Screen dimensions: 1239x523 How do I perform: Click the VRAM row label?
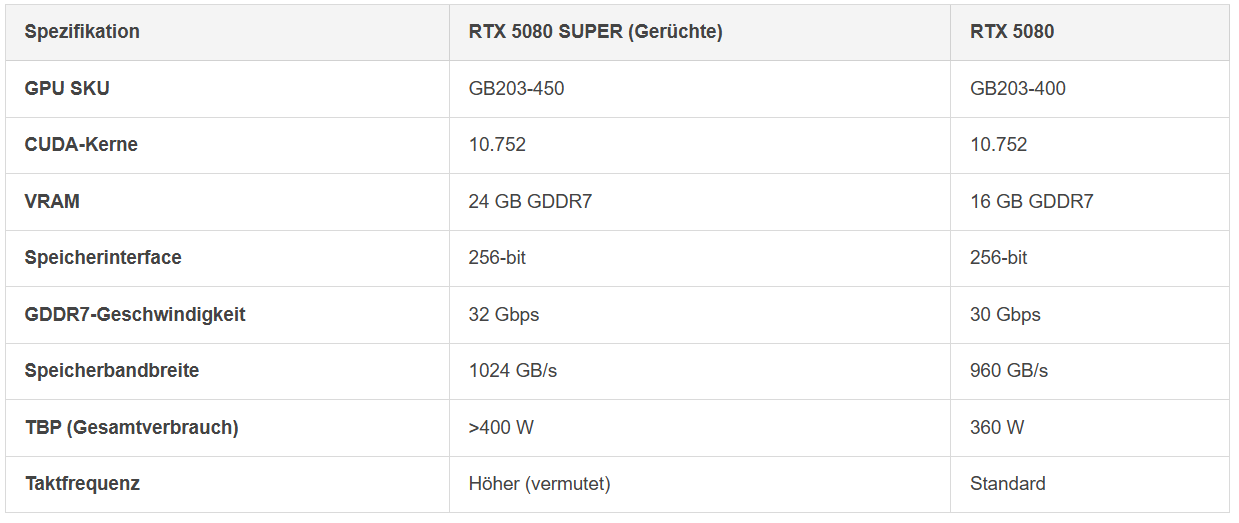click(x=52, y=201)
